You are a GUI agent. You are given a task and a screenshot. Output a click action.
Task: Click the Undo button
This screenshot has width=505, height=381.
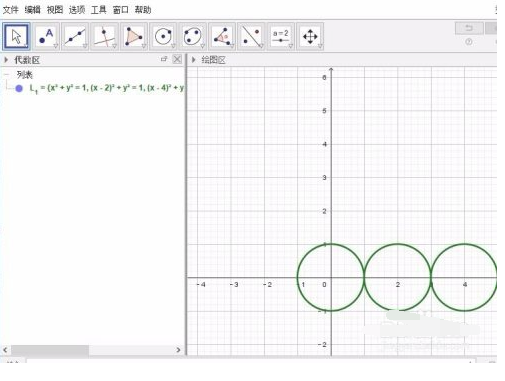(x=469, y=28)
